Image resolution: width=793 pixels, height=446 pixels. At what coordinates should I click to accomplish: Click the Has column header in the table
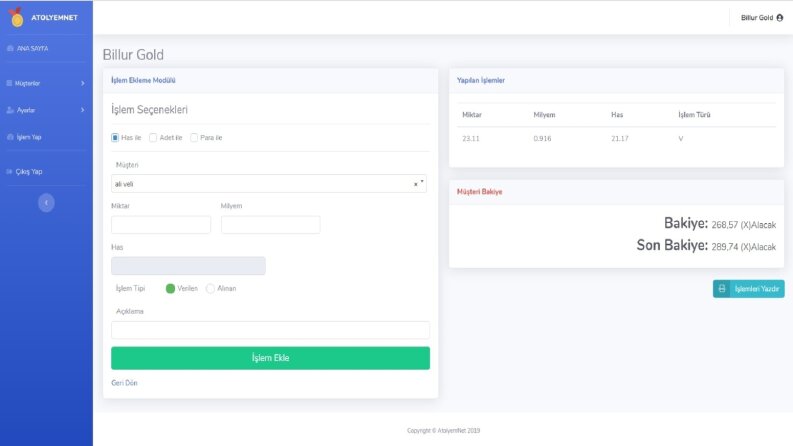coord(617,115)
